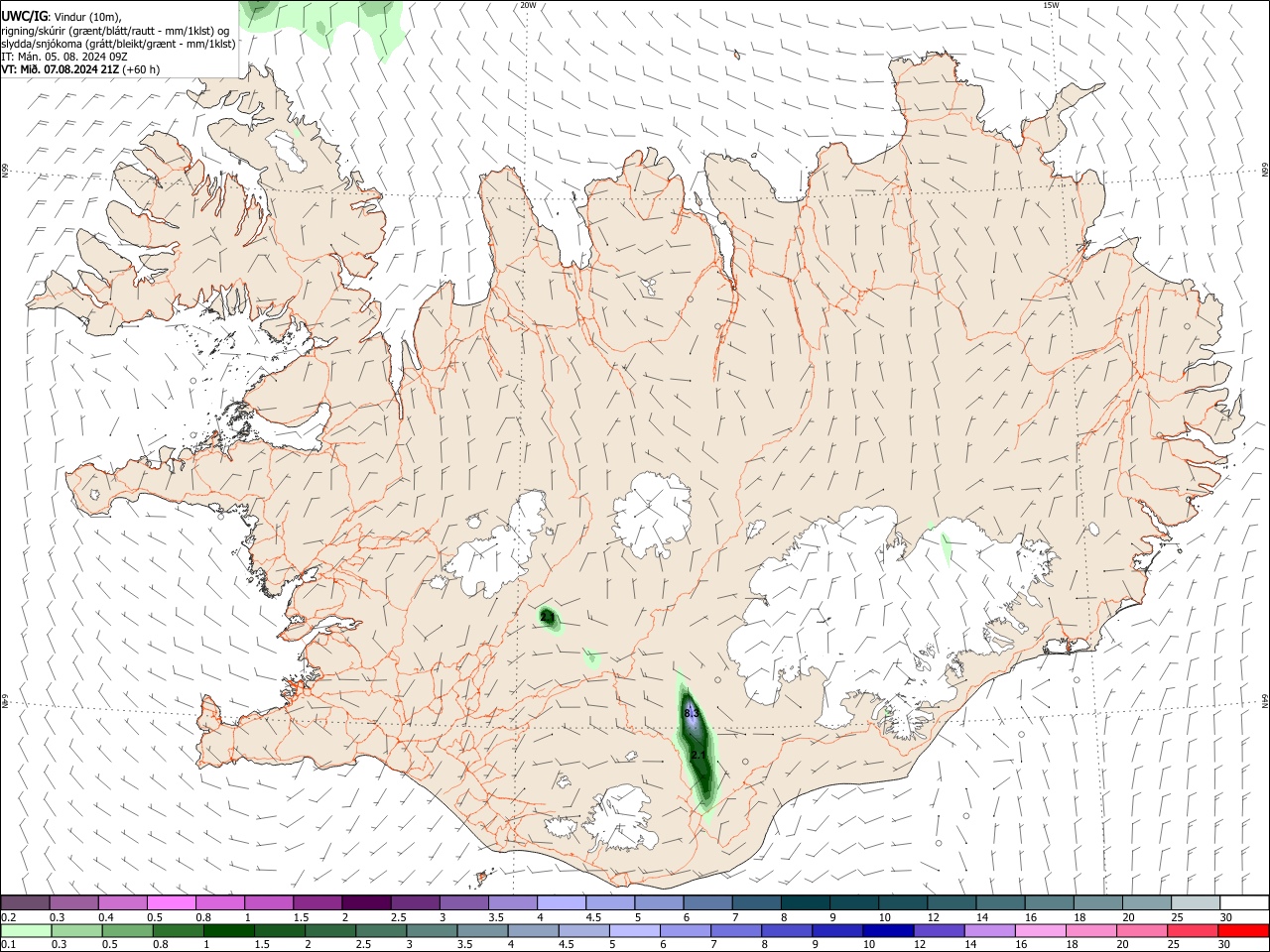Click the '8.3' precipitation value on the map
The width and height of the screenshot is (1270, 952).
pyautogui.click(x=692, y=713)
